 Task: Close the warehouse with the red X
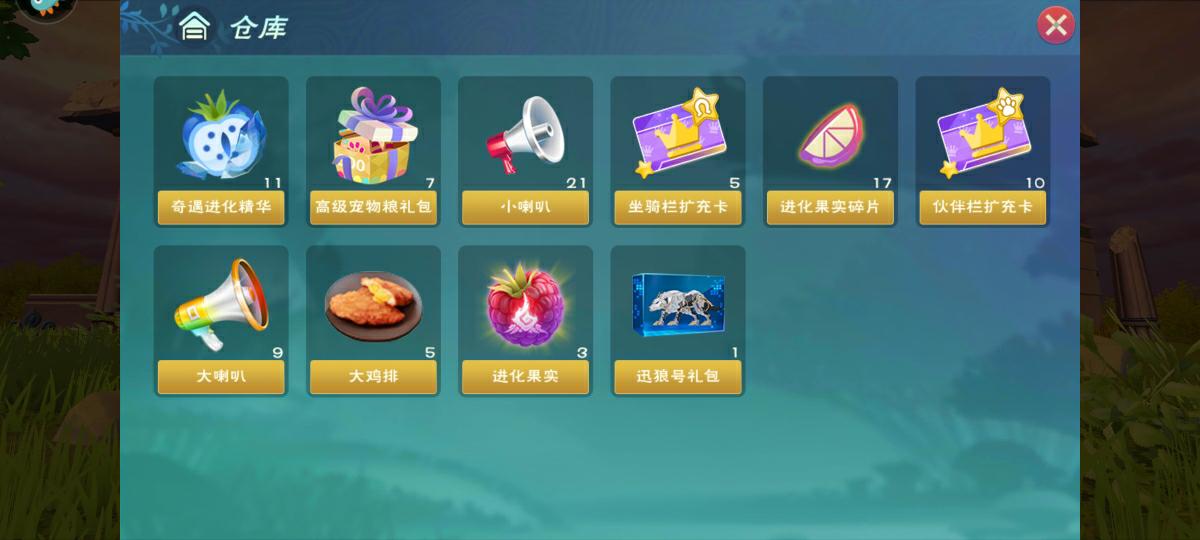(1056, 25)
